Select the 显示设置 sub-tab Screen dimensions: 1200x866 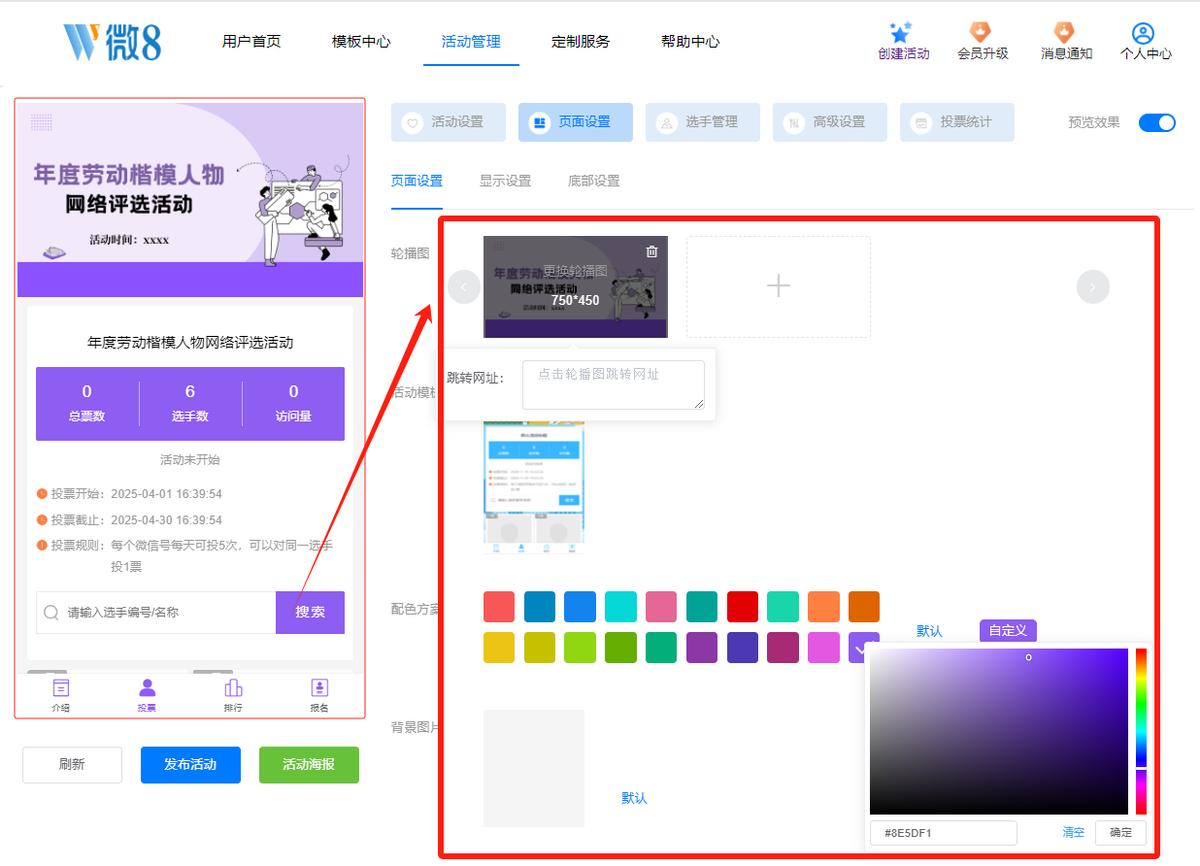(505, 181)
